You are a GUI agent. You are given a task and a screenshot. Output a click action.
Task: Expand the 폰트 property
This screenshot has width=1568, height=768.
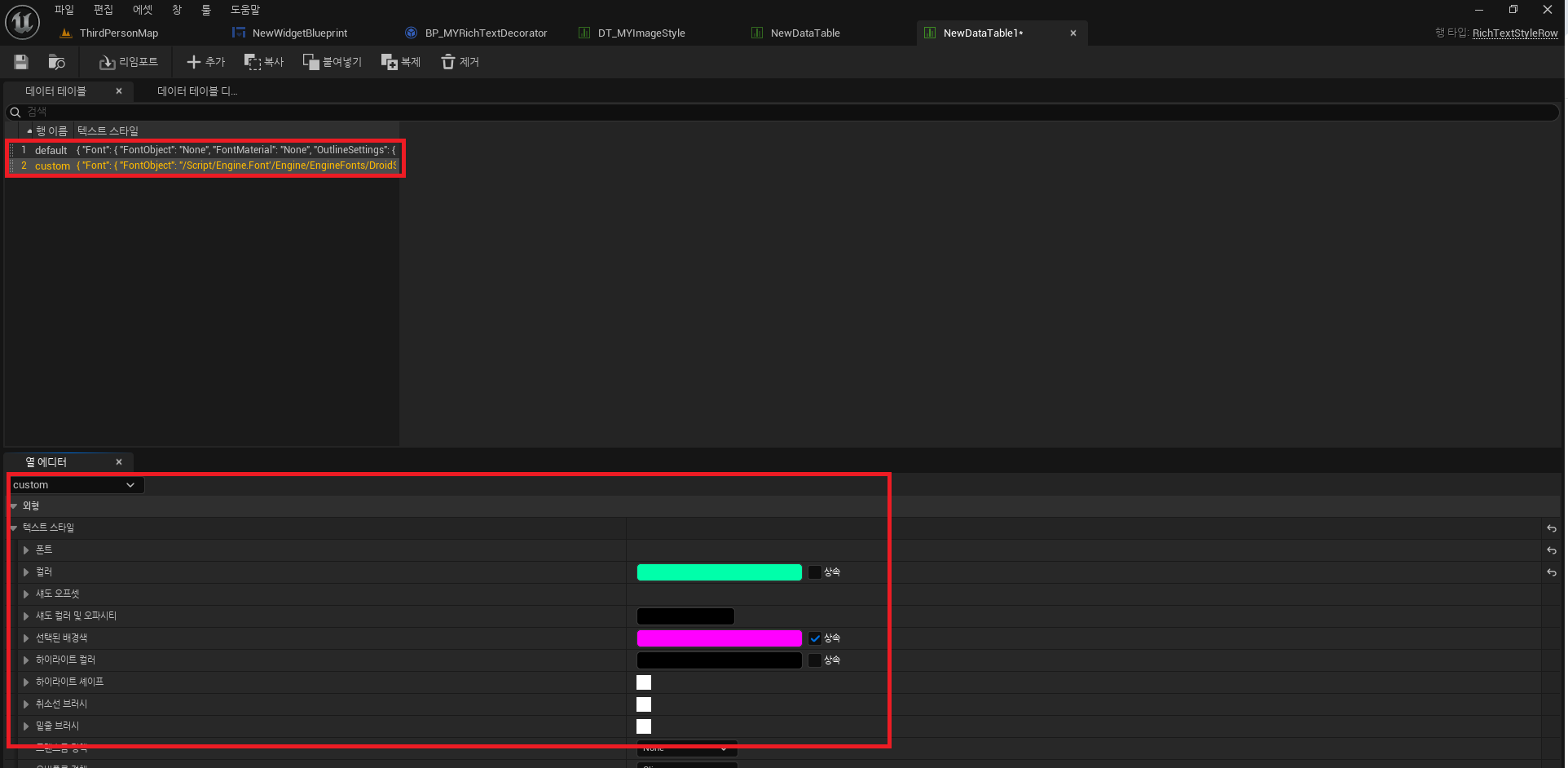click(25, 550)
